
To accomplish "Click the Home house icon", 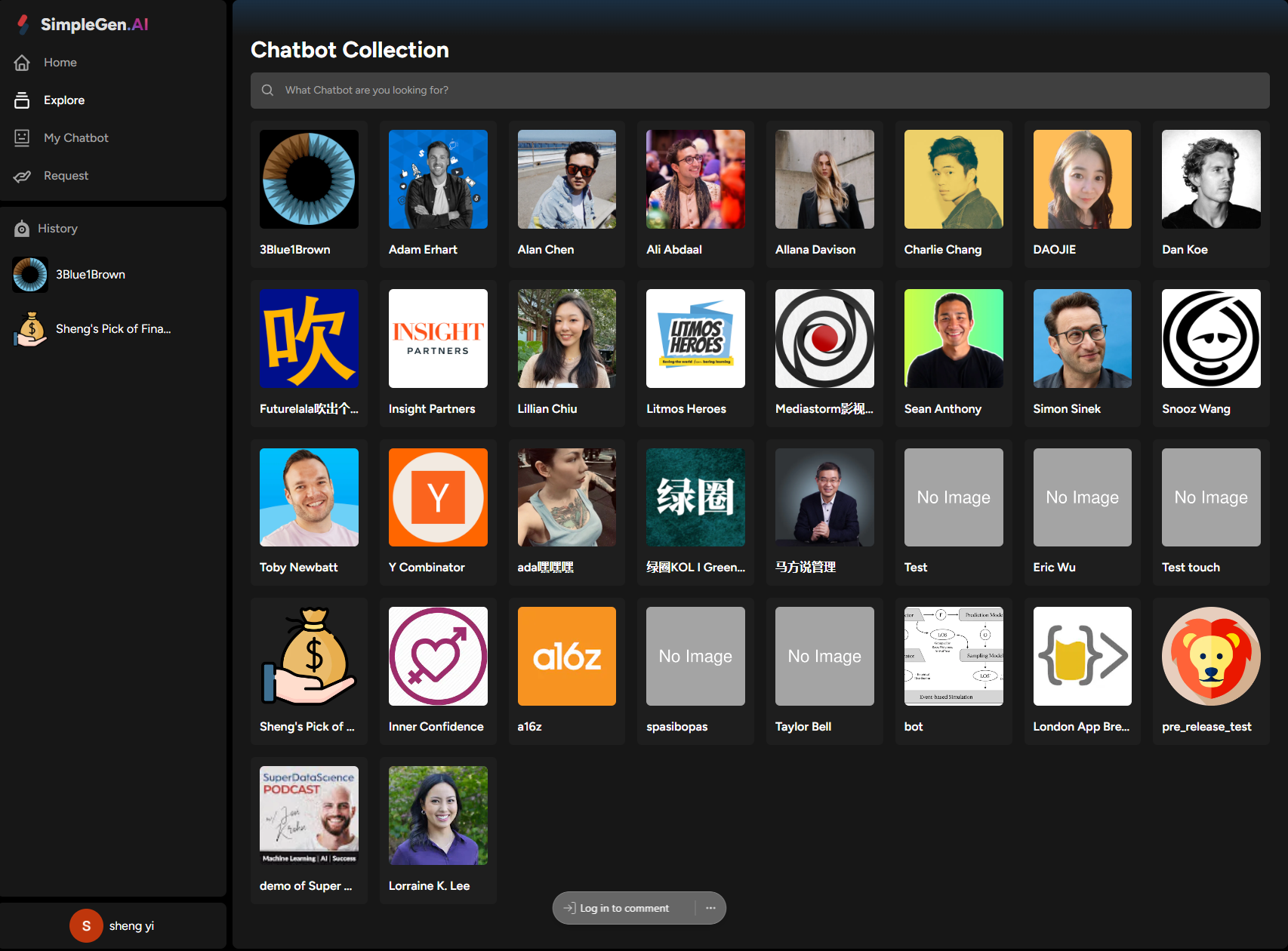I will pyautogui.click(x=22, y=63).
